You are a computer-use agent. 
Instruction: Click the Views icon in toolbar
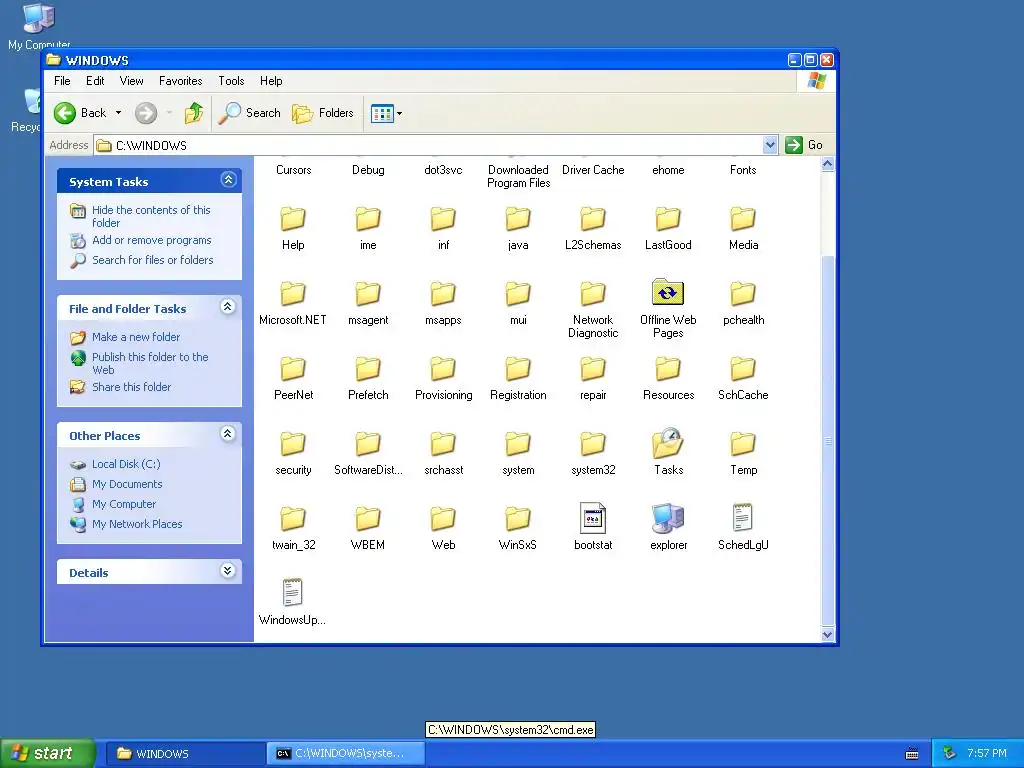382,114
